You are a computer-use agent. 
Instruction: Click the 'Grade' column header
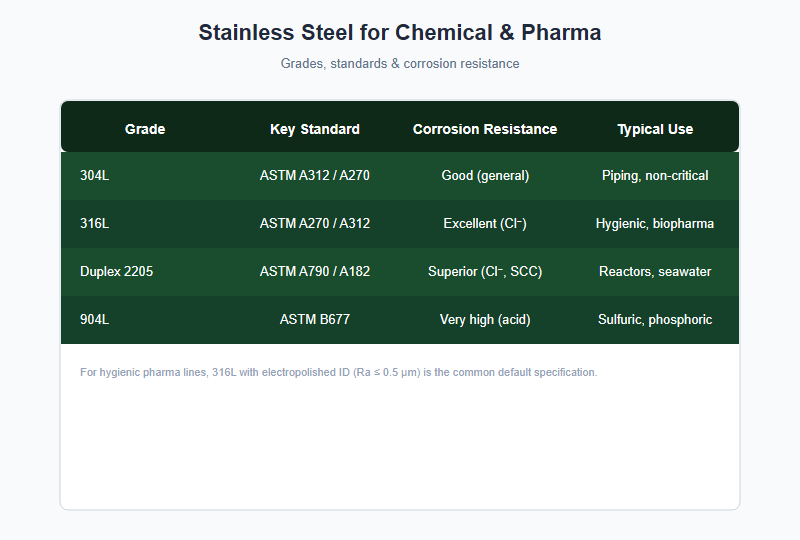point(145,129)
